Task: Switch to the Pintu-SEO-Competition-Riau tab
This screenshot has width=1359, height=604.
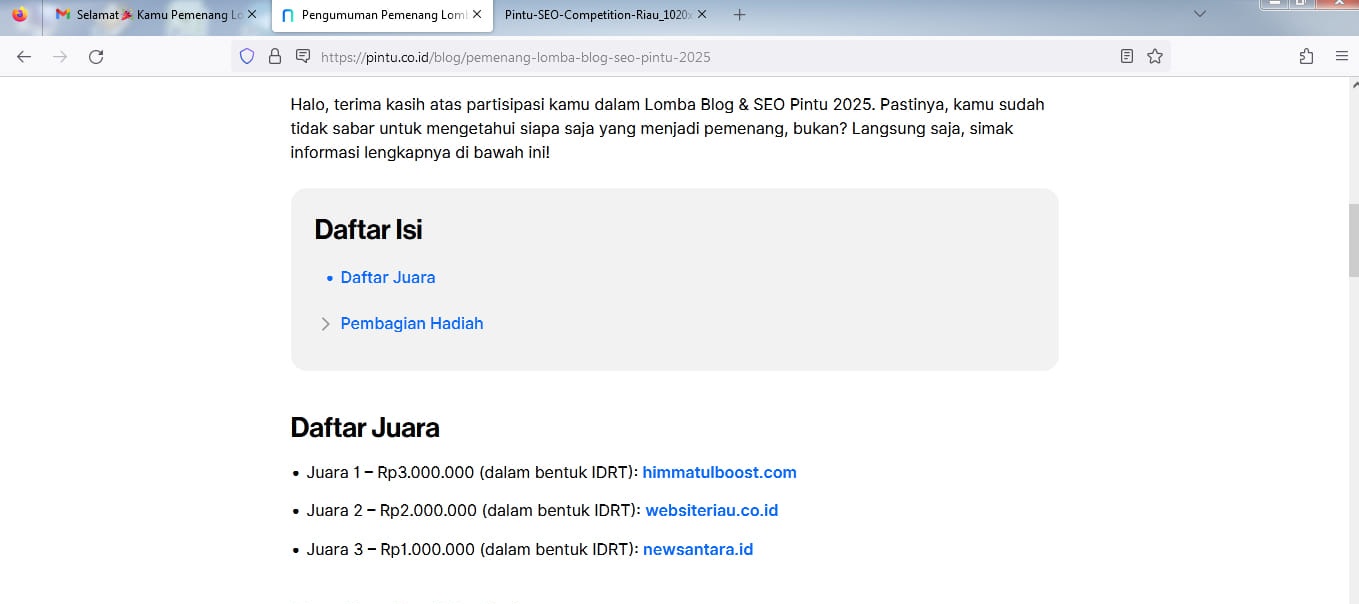Action: point(597,15)
